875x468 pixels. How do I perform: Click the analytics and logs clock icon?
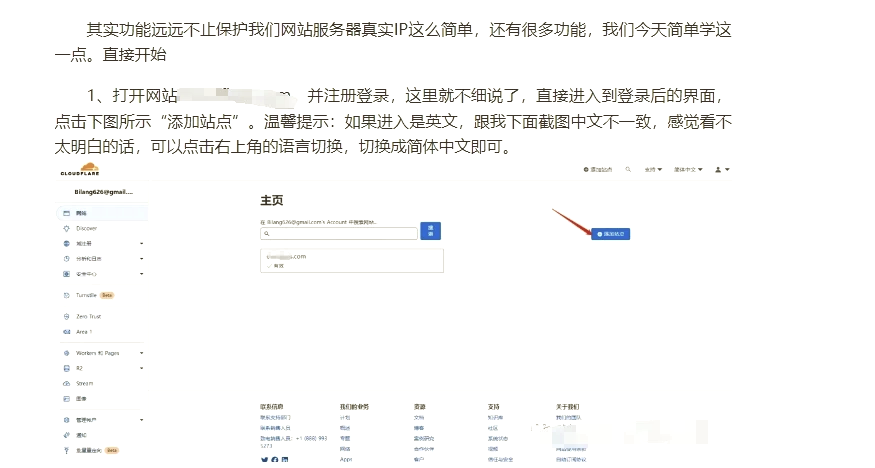tap(66, 259)
